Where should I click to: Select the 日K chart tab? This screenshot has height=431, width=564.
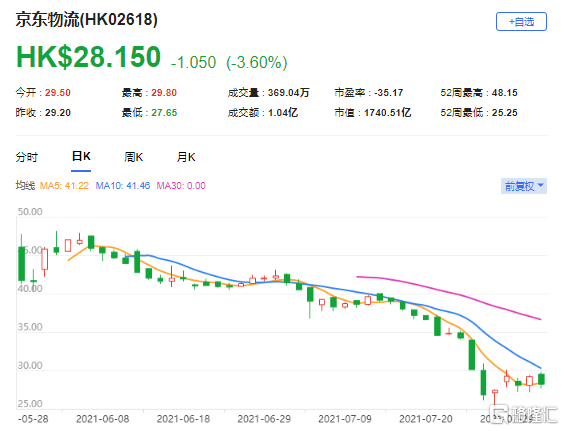point(81,156)
